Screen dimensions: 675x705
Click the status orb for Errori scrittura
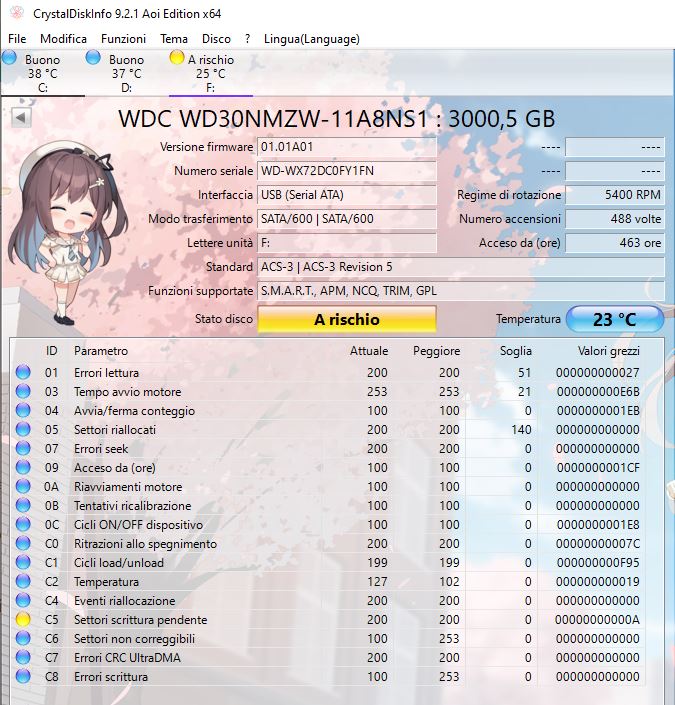click(23, 676)
